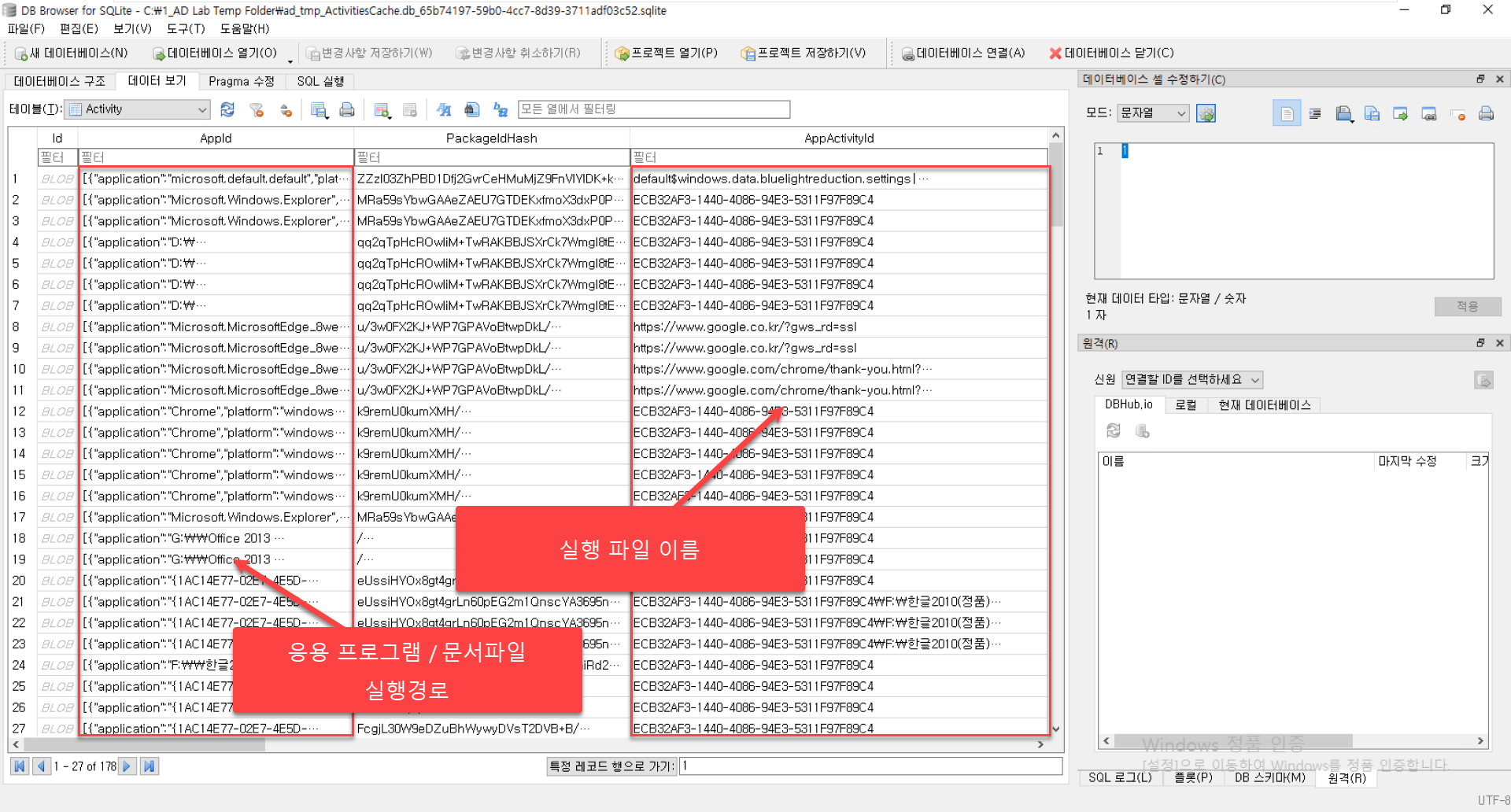Refresh the Activity table data

(x=227, y=110)
